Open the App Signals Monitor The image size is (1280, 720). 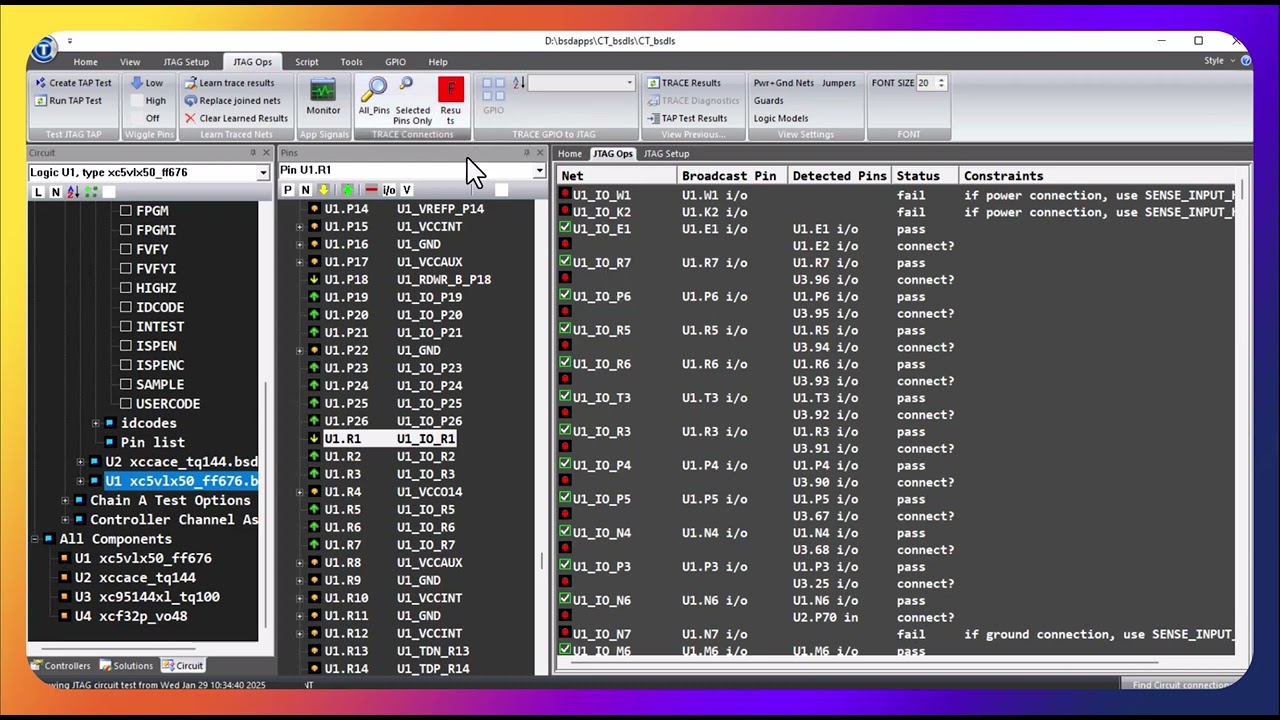323,98
